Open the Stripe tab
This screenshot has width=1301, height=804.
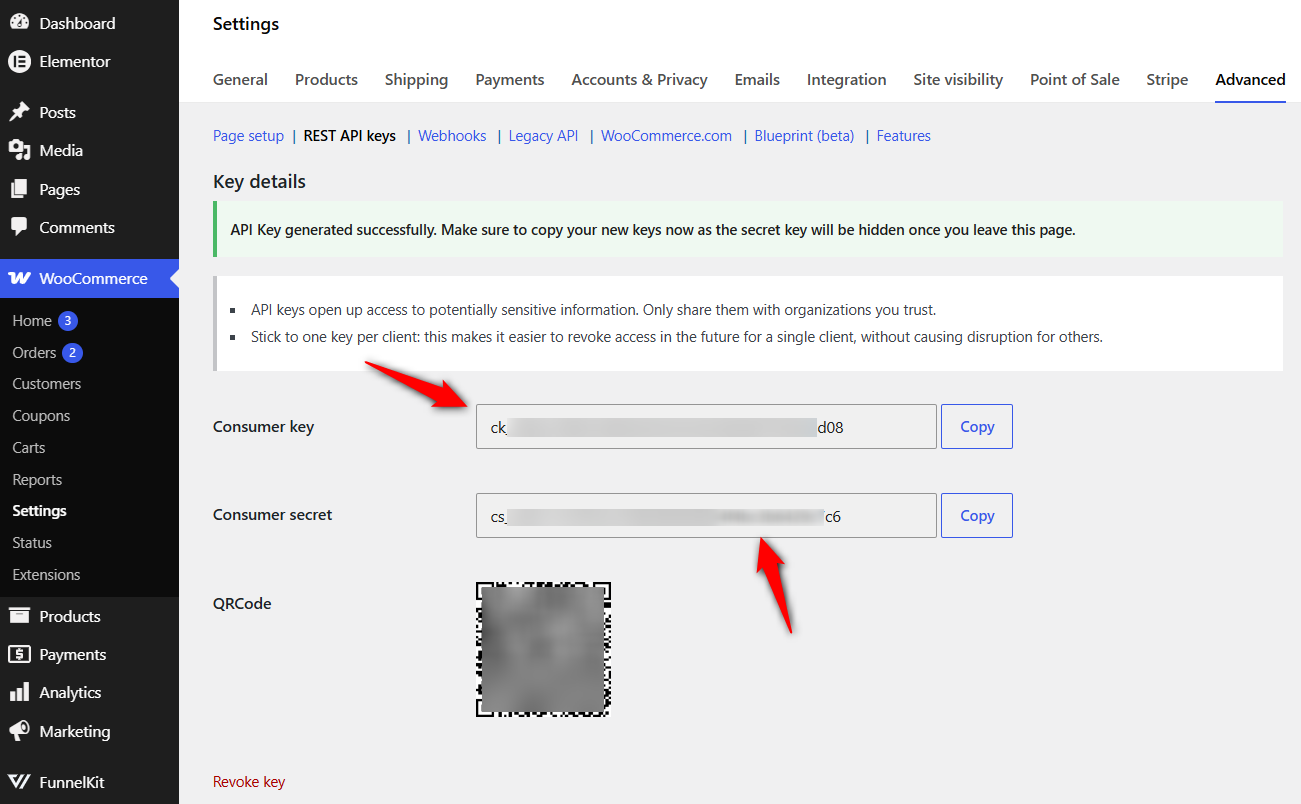tap(1167, 79)
